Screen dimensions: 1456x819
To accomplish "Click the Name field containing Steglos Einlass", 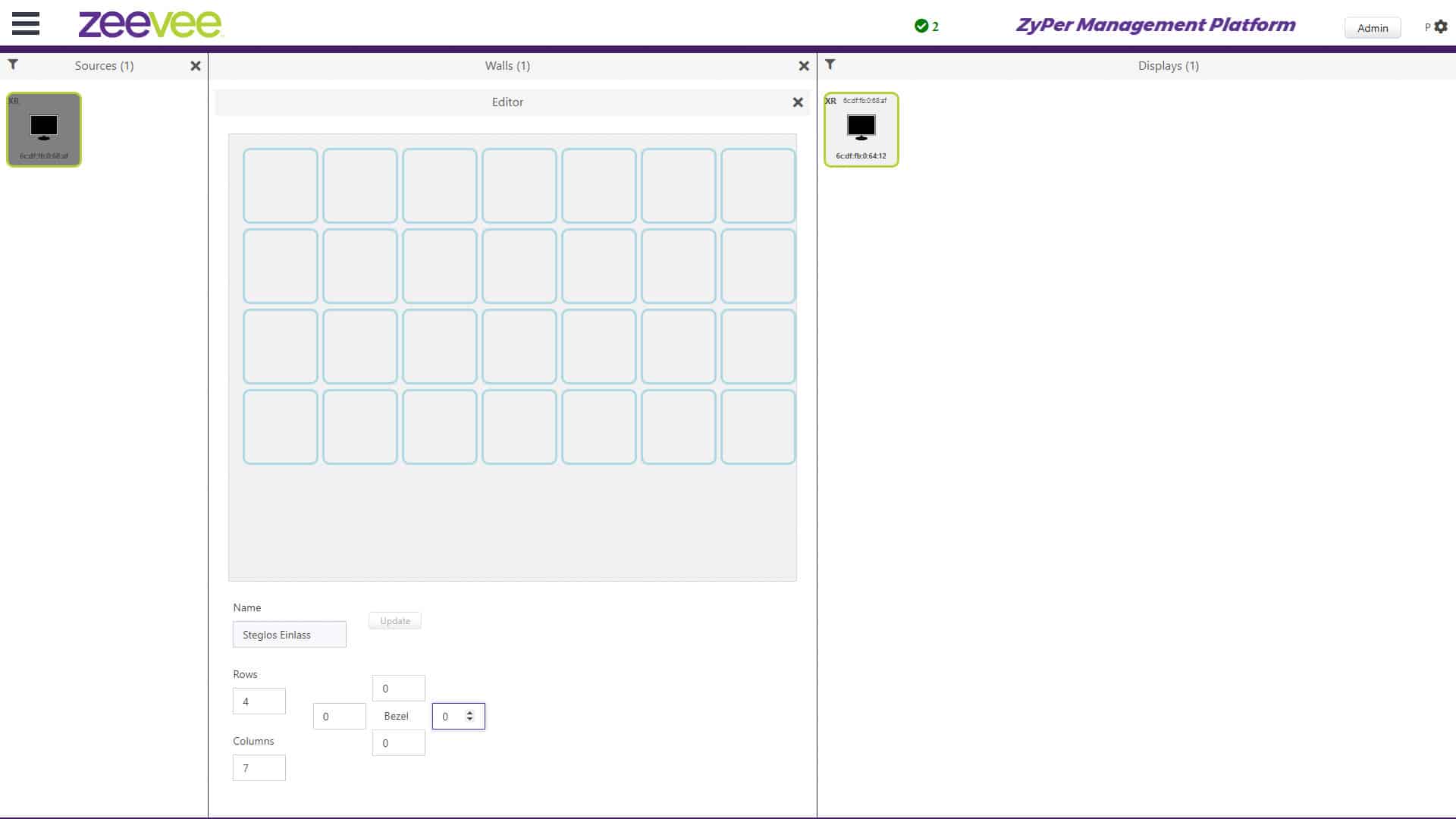I will tap(289, 635).
